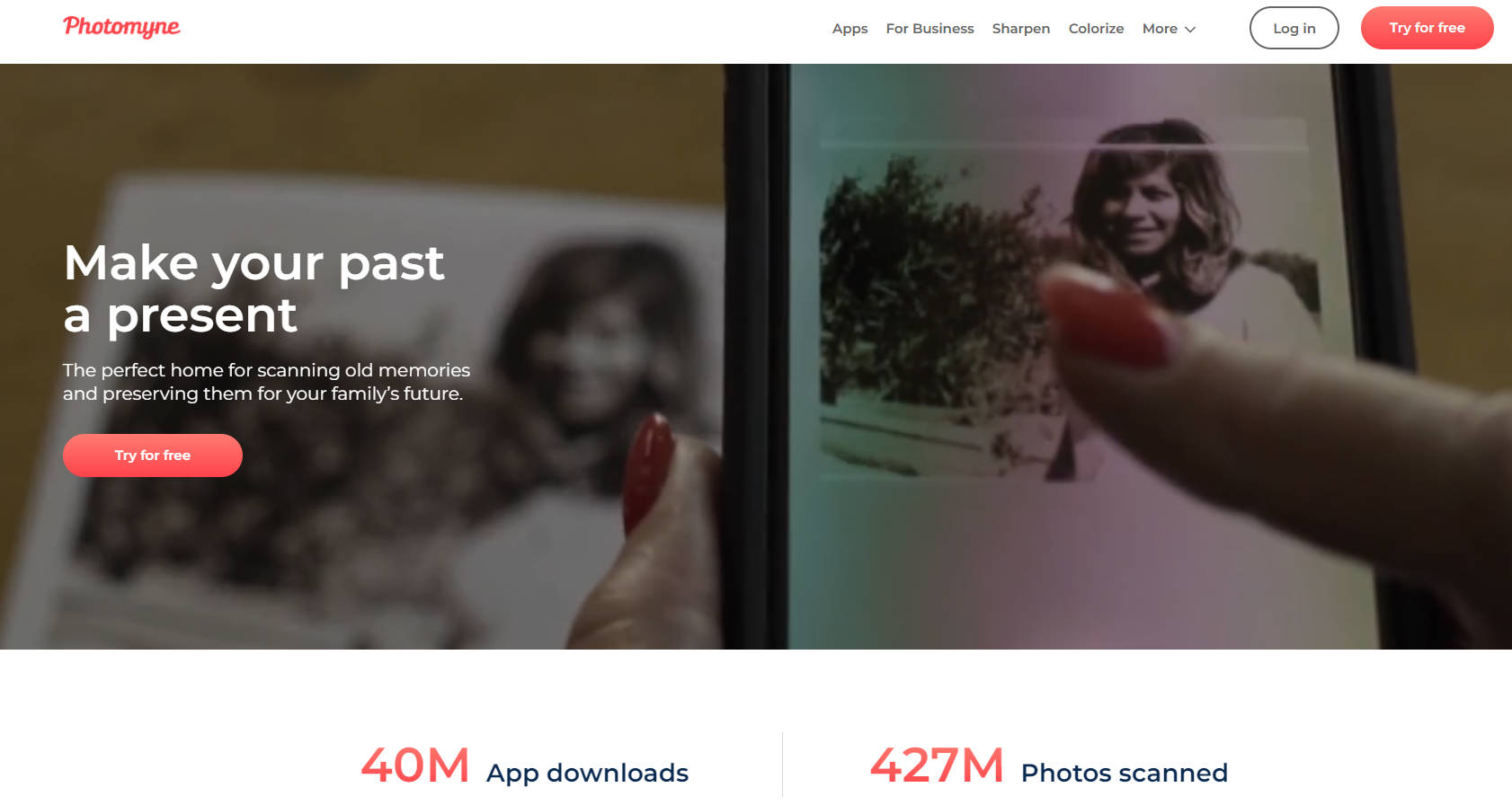1512x805 pixels.
Task: Open the Colorize navigation link
Action: tap(1096, 29)
